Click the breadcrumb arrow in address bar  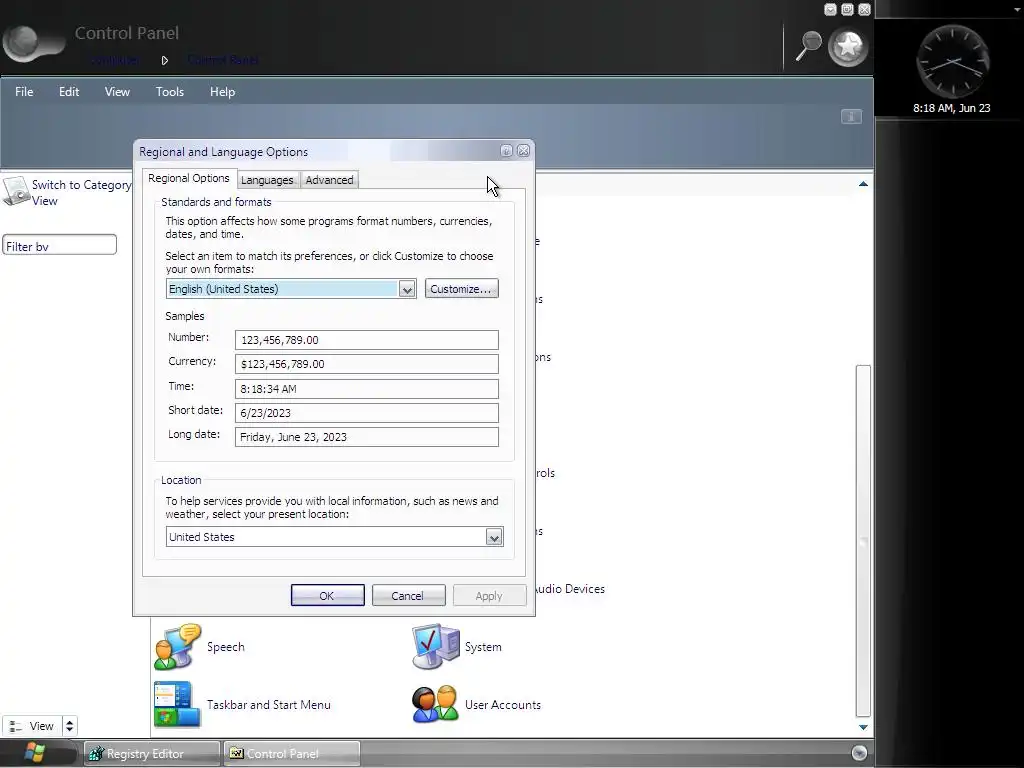point(165,60)
